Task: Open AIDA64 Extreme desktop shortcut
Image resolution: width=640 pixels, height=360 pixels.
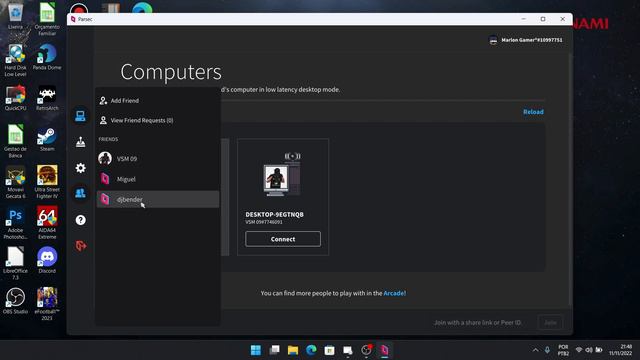Action: click(x=47, y=223)
